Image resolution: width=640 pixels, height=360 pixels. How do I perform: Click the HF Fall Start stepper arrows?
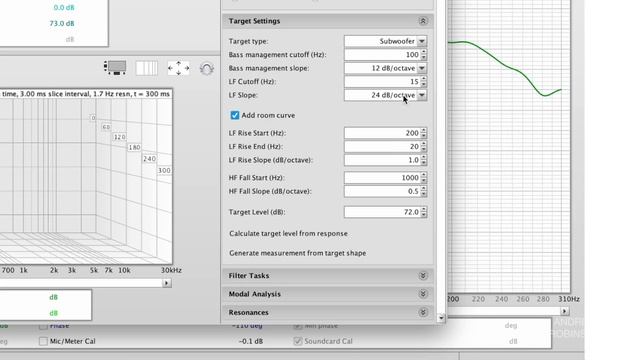click(x=424, y=178)
